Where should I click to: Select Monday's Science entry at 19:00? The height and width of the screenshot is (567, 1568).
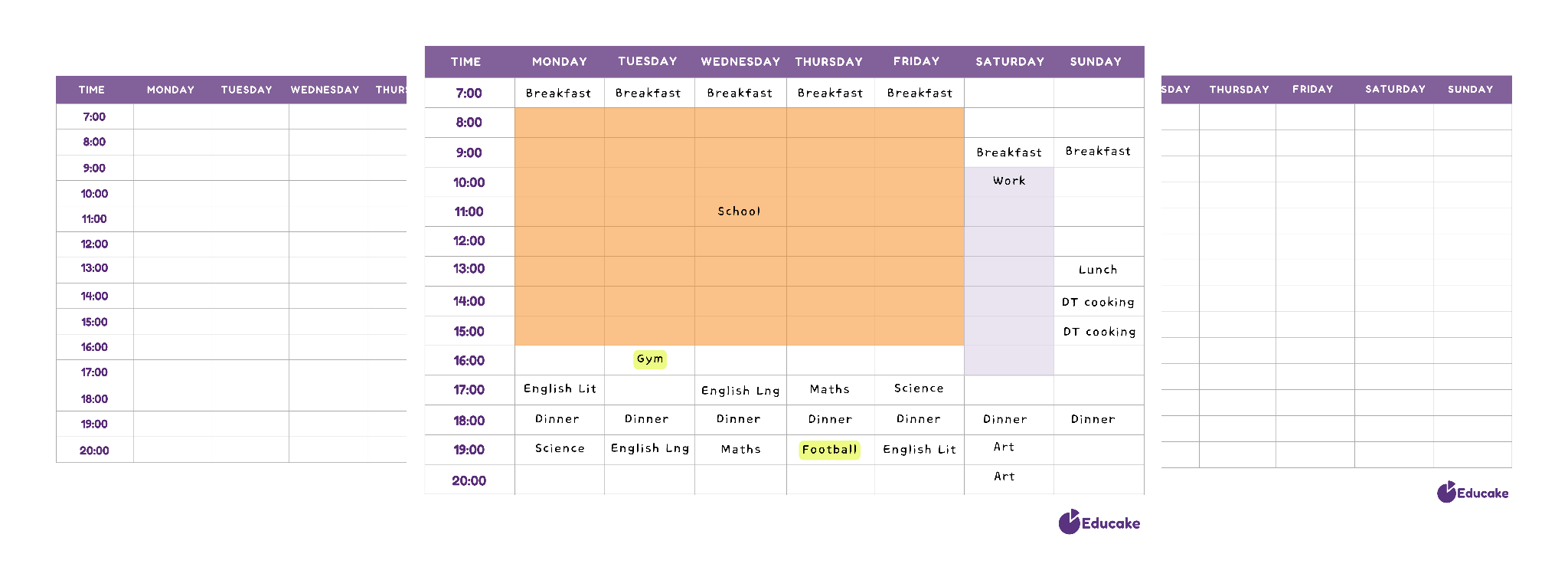point(560,449)
